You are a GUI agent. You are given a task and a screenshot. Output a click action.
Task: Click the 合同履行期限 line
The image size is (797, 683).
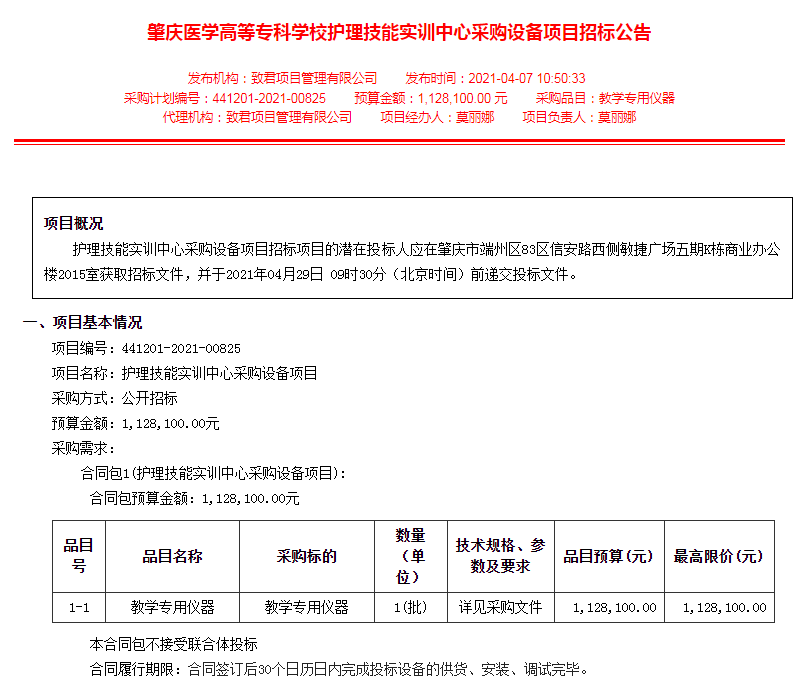[x=339, y=669]
